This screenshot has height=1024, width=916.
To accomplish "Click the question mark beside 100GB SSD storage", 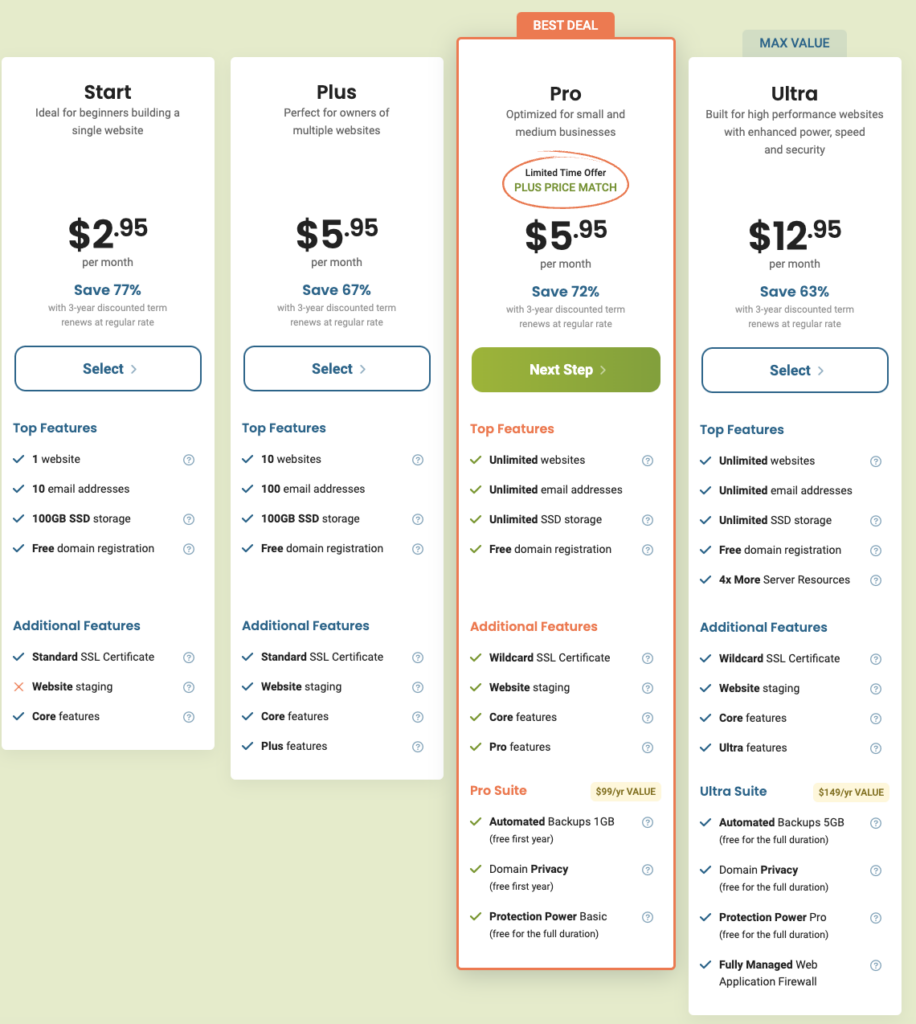I will click(188, 519).
